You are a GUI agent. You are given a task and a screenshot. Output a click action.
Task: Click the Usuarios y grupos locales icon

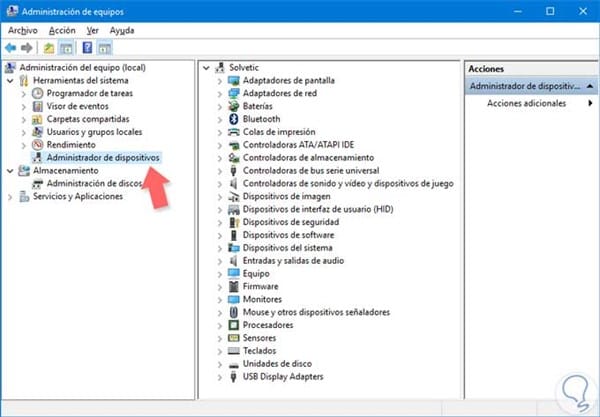pyautogui.click(x=38, y=132)
